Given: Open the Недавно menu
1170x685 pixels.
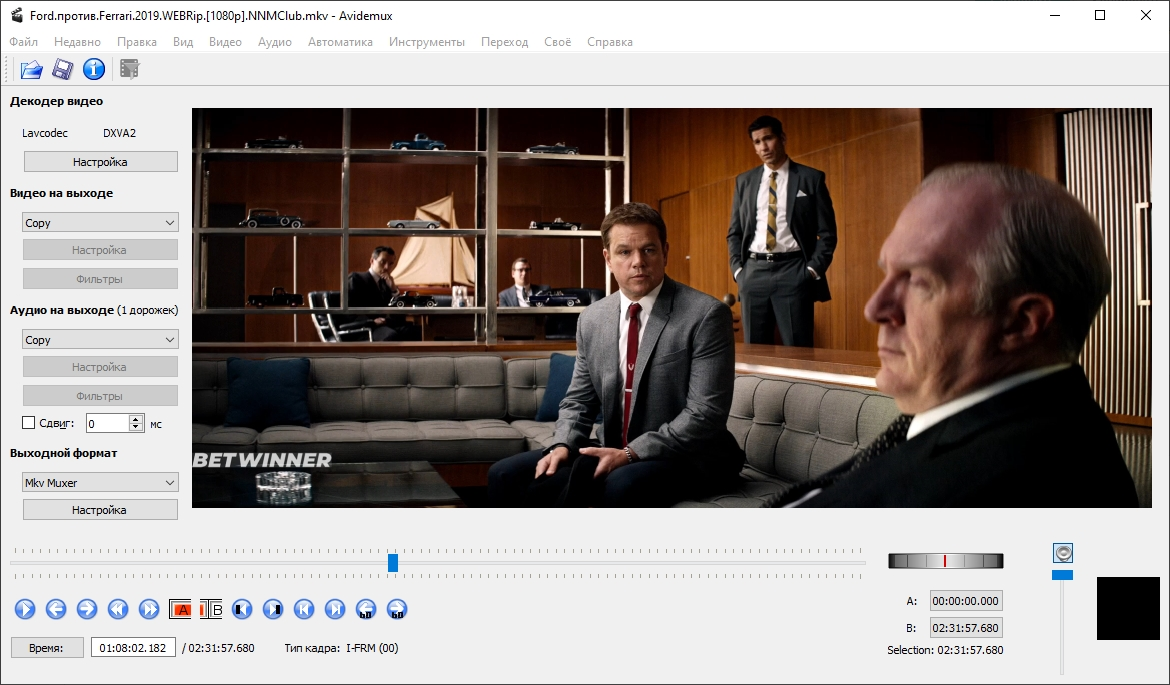Looking at the screenshot, I should [78, 42].
